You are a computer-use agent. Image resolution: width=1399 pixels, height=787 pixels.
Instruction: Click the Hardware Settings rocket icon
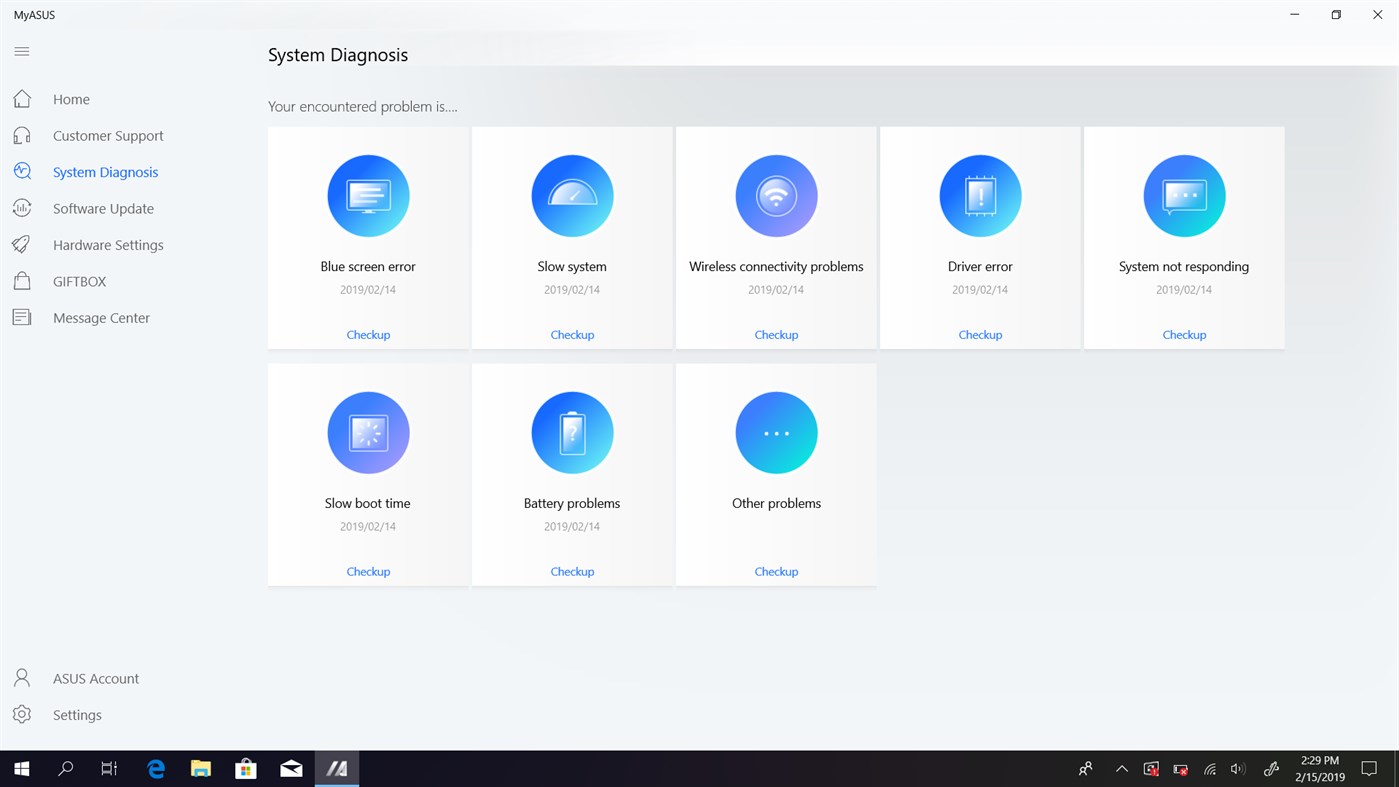pos(22,245)
